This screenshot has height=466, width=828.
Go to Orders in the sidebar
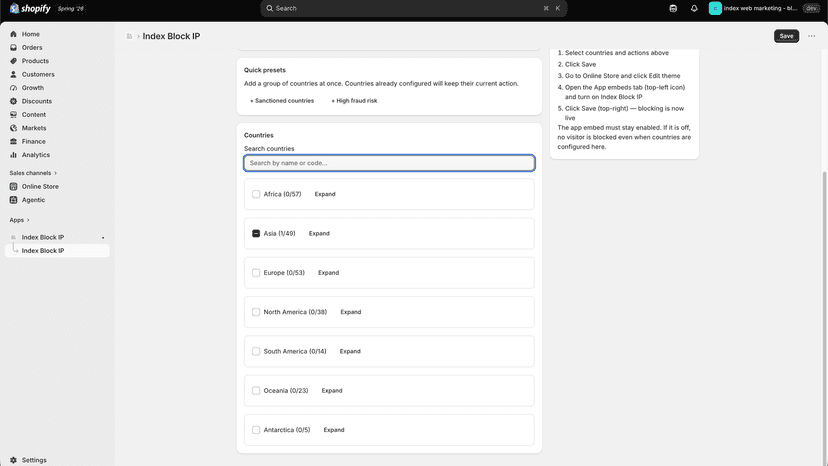(32, 48)
